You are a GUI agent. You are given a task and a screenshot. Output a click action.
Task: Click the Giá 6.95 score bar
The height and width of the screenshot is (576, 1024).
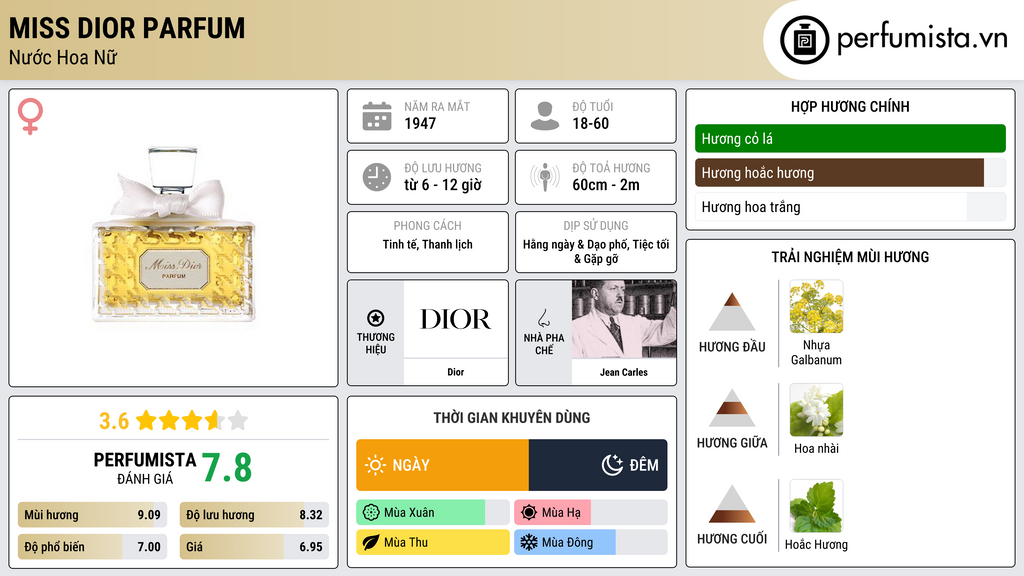point(254,547)
